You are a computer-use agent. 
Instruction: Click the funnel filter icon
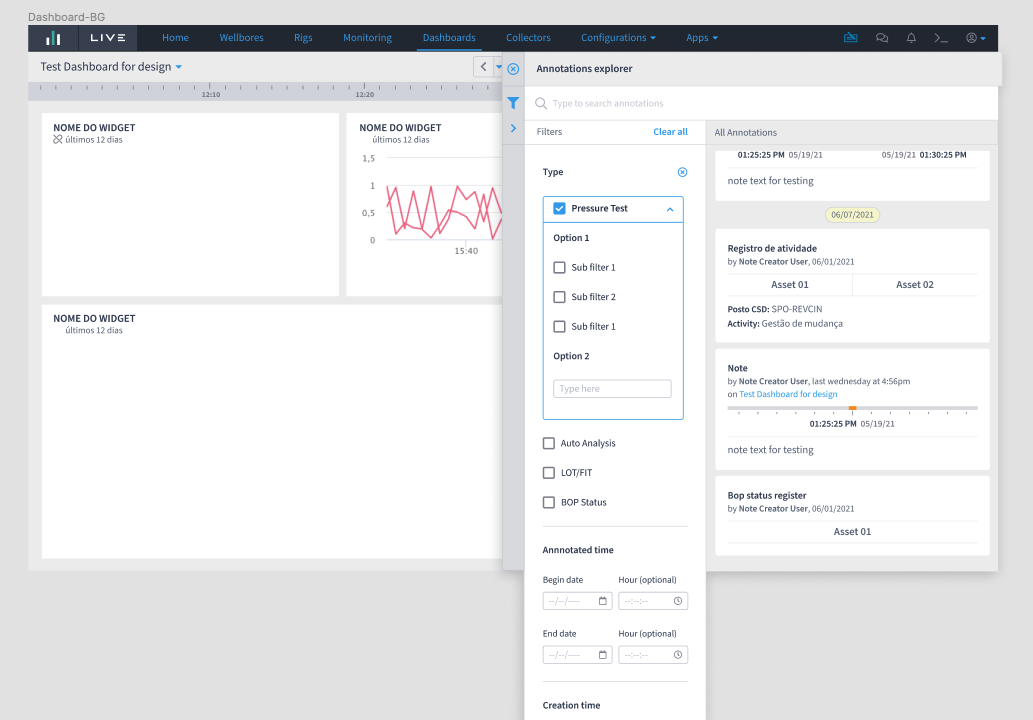(513, 103)
